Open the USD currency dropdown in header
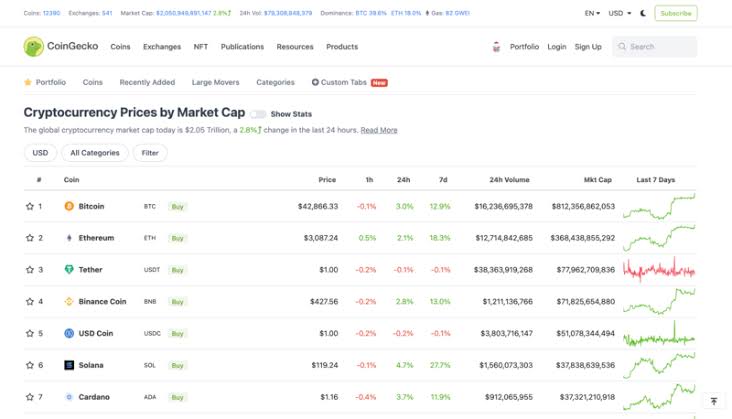The height and width of the screenshot is (419, 732). point(619,13)
